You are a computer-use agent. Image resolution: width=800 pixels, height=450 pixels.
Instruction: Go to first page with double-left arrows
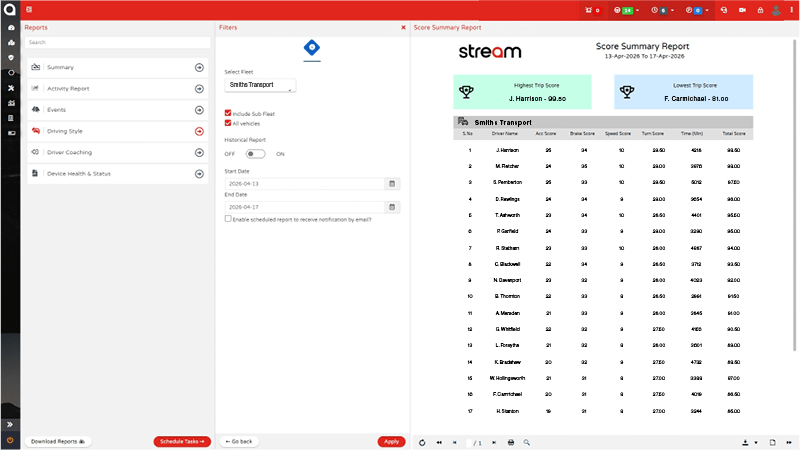[x=439, y=442]
